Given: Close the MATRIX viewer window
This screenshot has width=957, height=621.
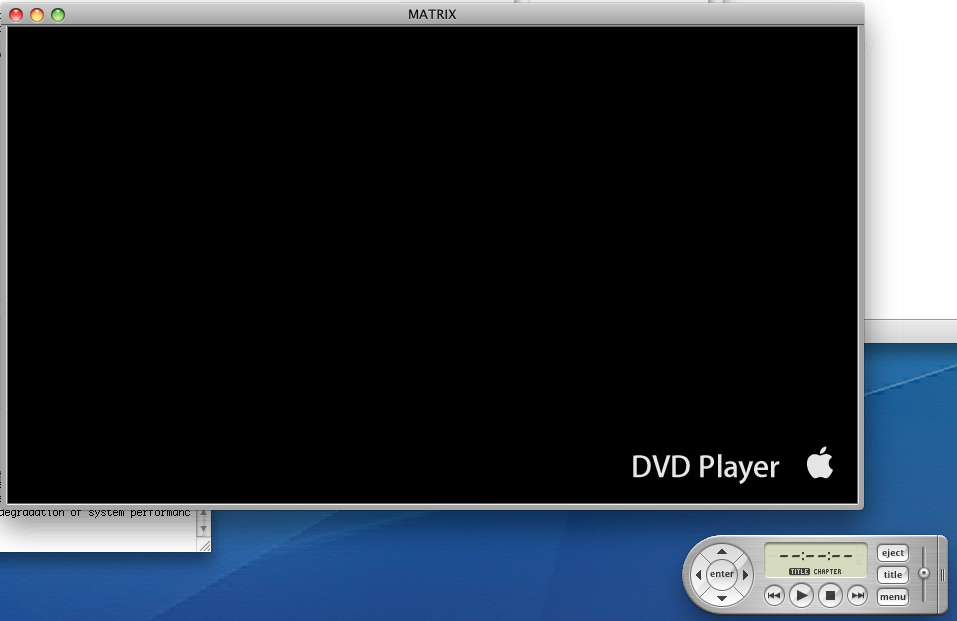Looking at the screenshot, I should [x=16, y=15].
